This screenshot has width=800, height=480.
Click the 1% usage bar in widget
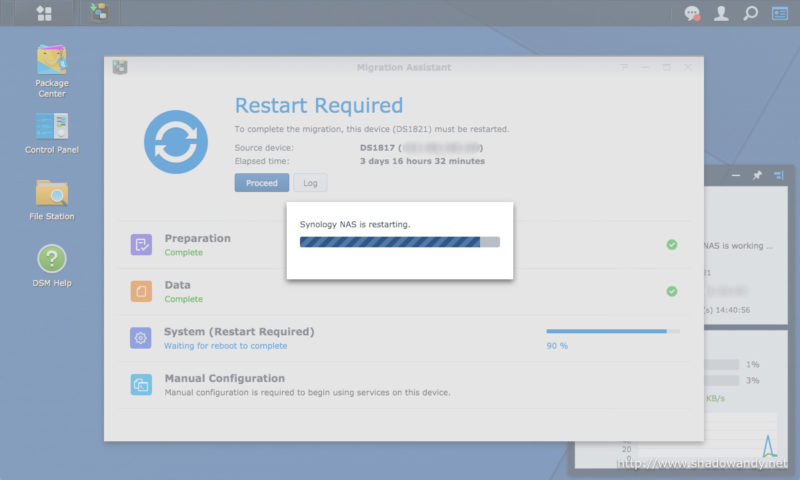tap(721, 364)
